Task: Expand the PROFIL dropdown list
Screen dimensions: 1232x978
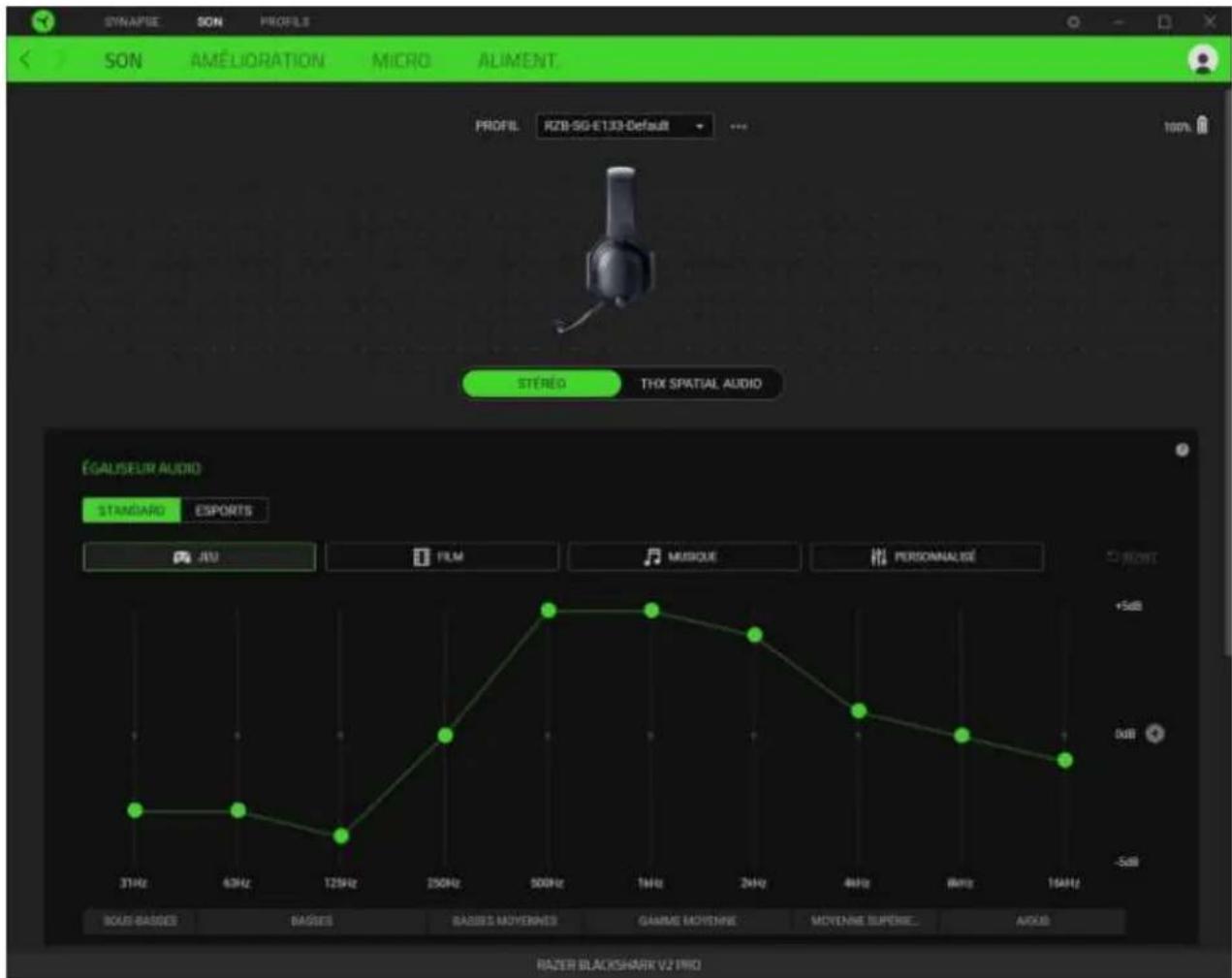Action: (625, 126)
